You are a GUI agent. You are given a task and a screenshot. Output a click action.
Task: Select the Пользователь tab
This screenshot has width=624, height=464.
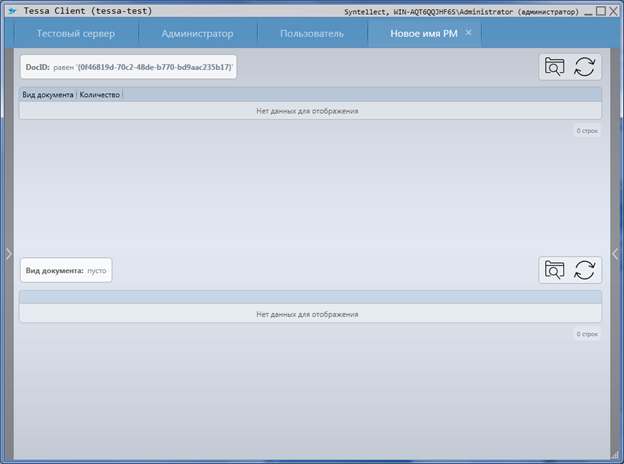312,34
